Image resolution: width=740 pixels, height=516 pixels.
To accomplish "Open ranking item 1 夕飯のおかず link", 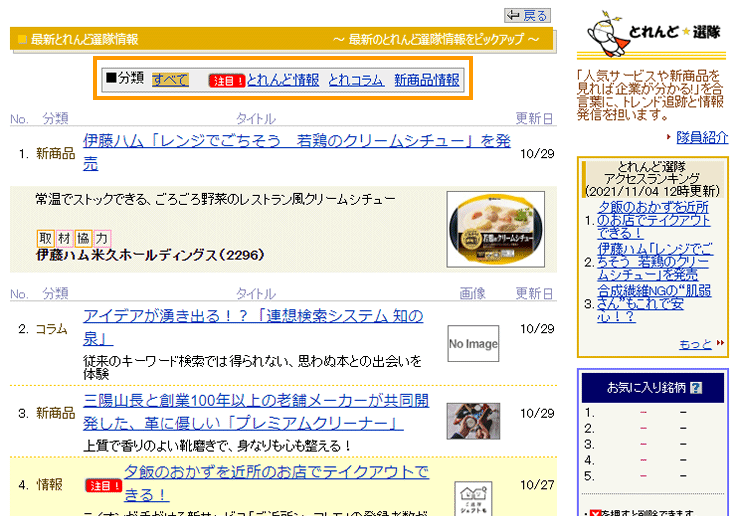I will coord(654,220).
